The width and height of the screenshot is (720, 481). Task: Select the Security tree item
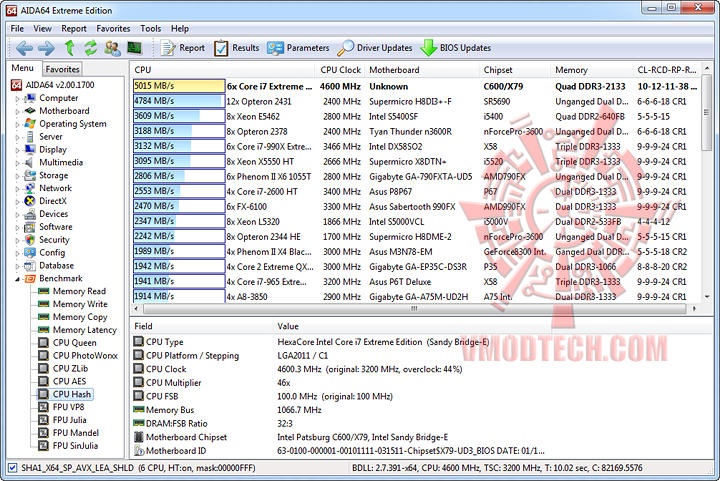[54, 240]
